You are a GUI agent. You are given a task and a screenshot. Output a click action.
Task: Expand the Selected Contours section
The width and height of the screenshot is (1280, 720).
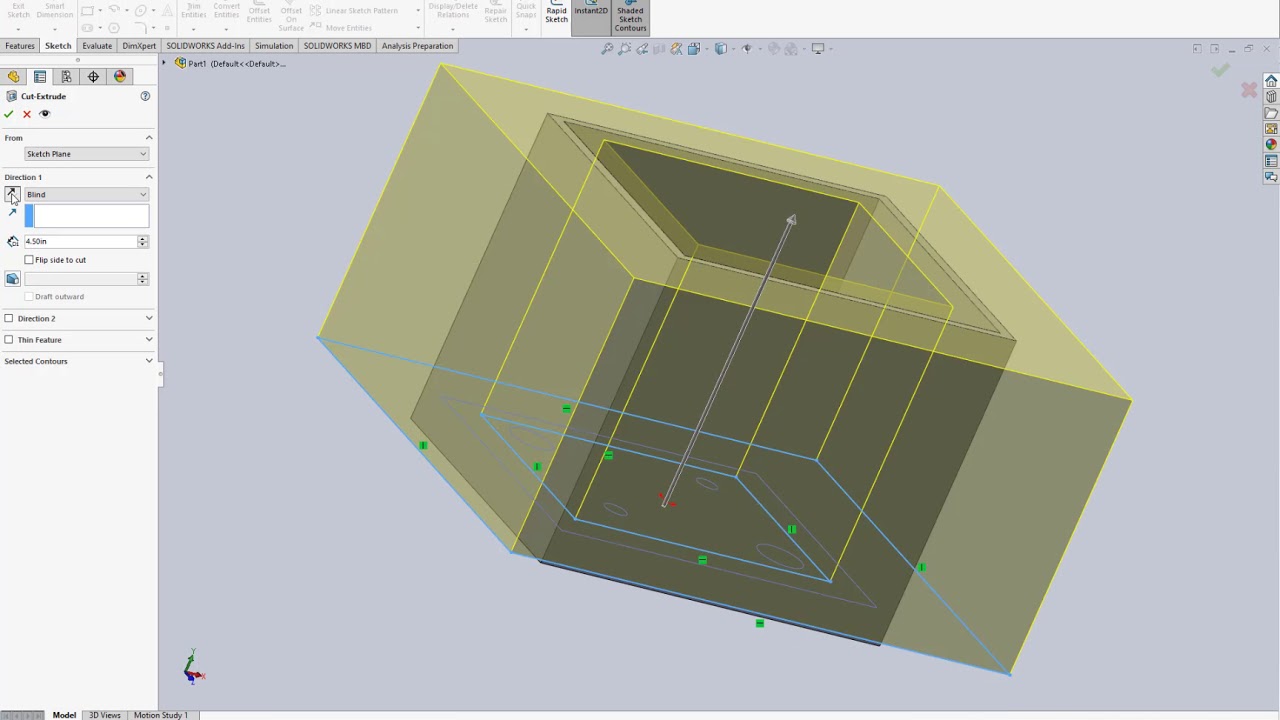tap(149, 361)
